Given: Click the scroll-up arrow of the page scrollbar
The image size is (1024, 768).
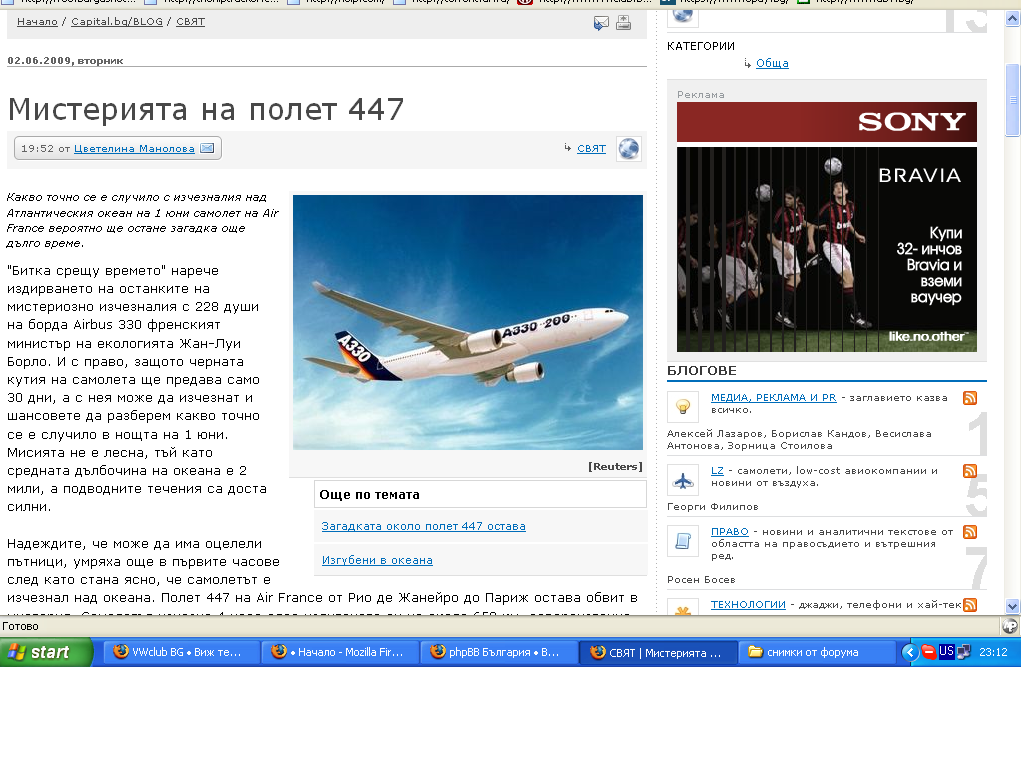Looking at the screenshot, I should (1012, 18).
